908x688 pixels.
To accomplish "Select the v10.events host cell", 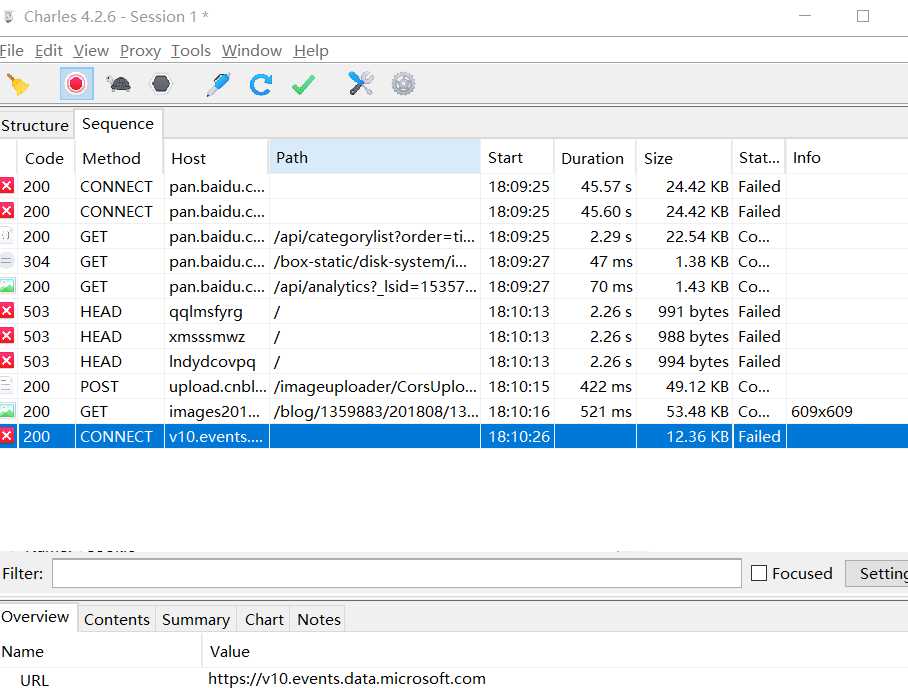I will (216, 436).
